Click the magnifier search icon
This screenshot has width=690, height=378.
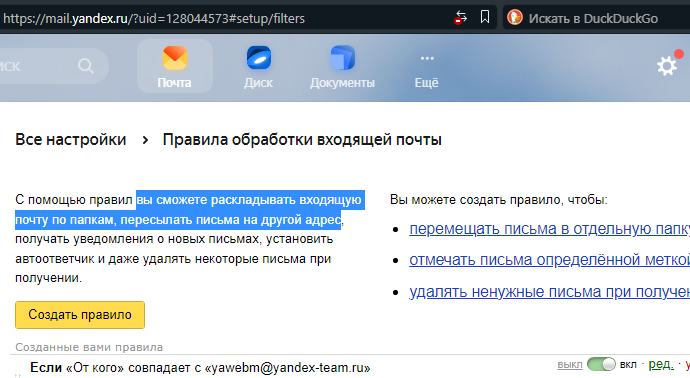tap(86, 66)
